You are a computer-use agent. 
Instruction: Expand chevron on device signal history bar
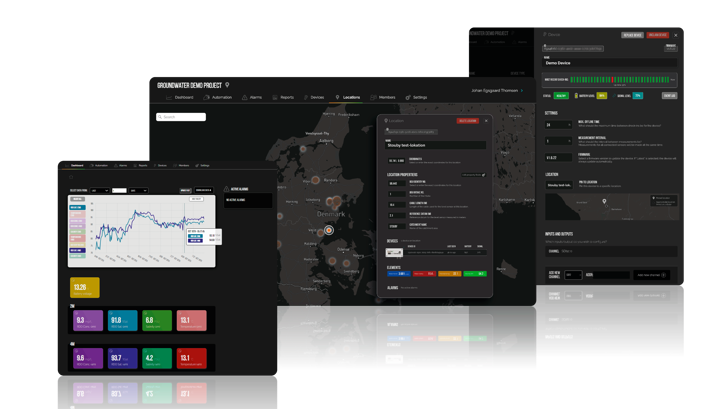coord(672,80)
